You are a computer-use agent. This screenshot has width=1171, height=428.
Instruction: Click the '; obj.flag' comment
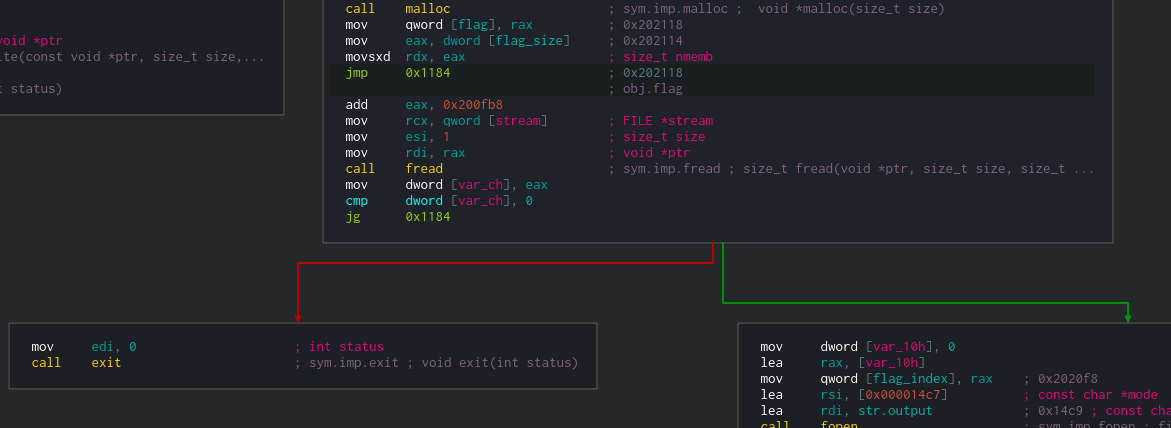646,89
